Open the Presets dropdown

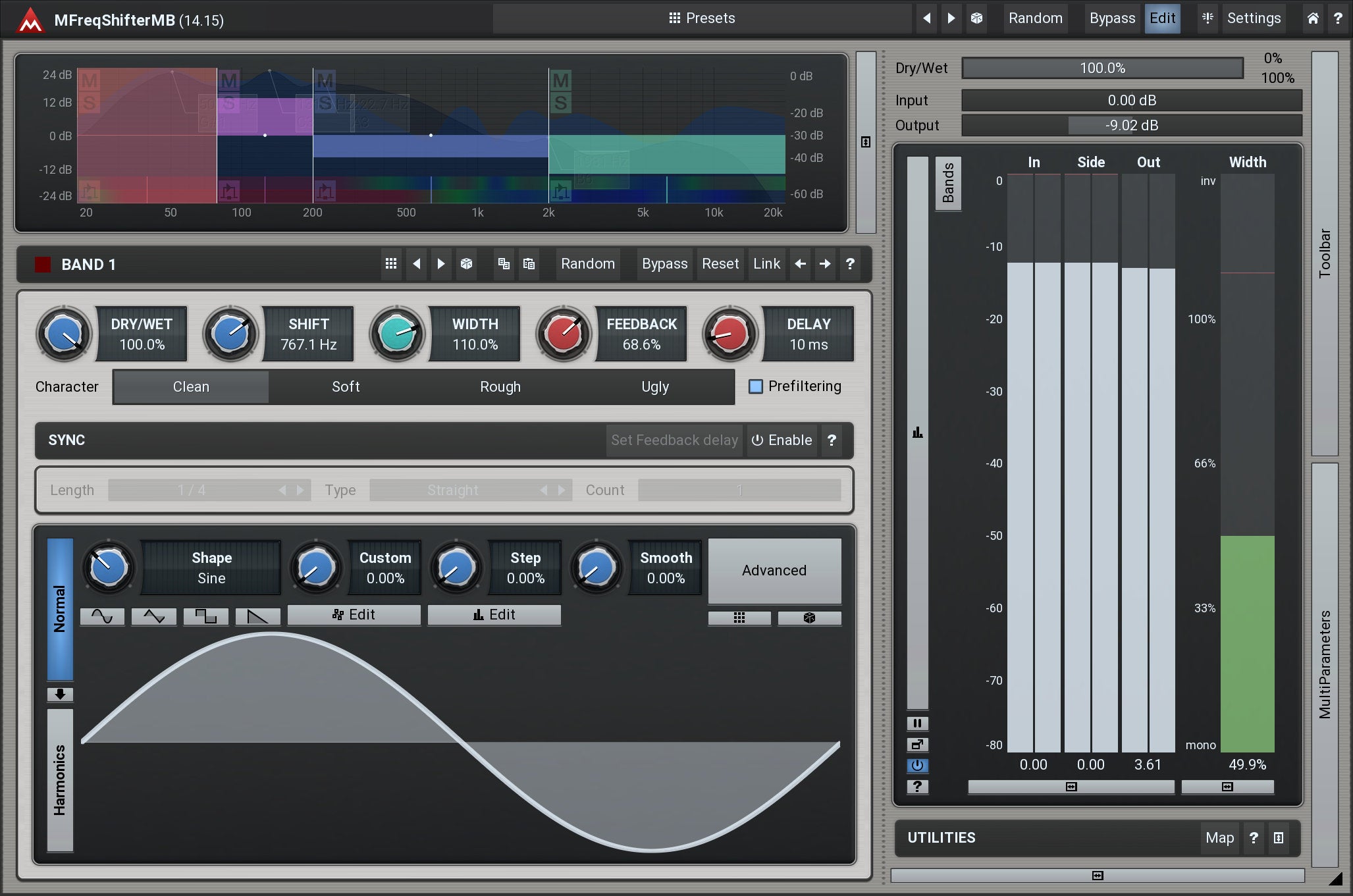pyautogui.click(x=702, y=18)
